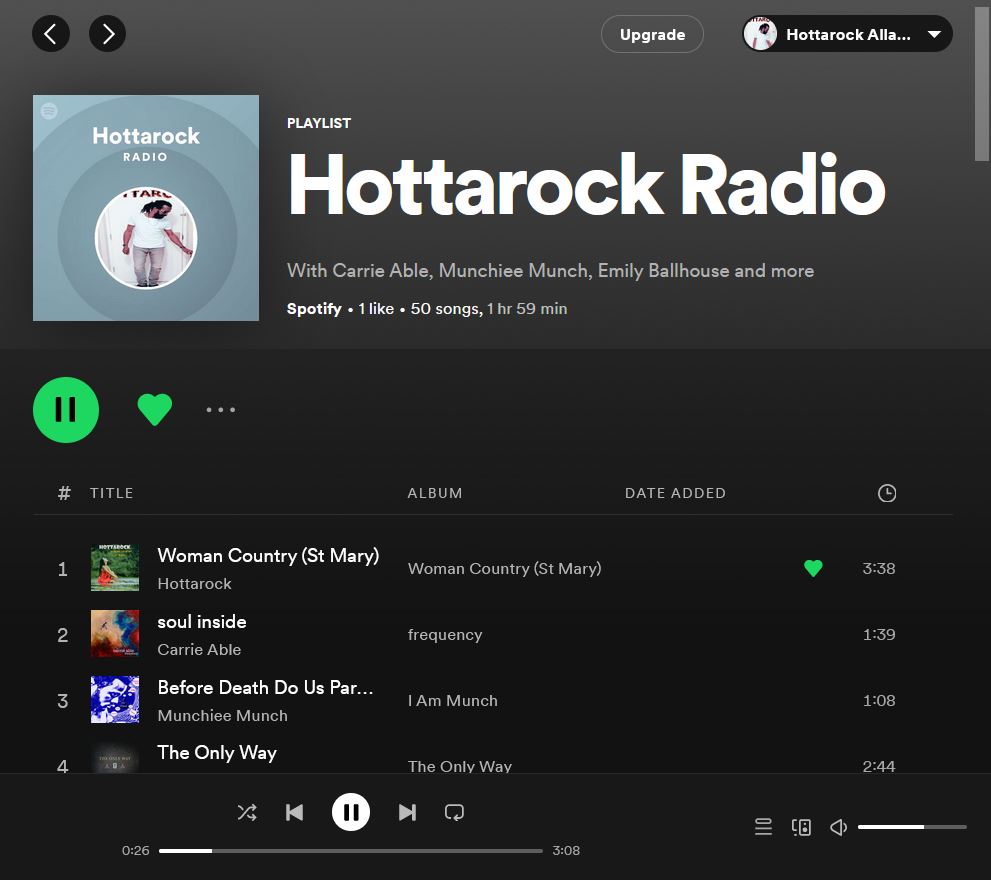Image resolution: width=991 pixels, height=880 pixels.
Task: Select the track title The Only Way
Action: [217, 752]
